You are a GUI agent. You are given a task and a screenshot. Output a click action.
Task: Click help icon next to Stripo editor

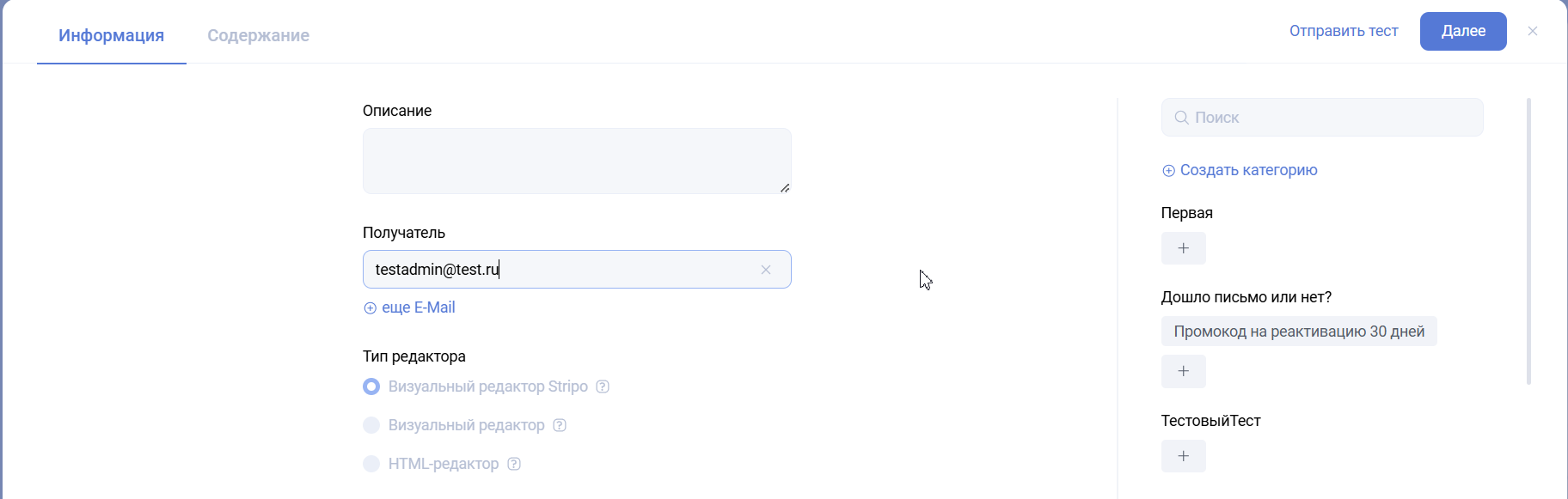coord(603,386)
